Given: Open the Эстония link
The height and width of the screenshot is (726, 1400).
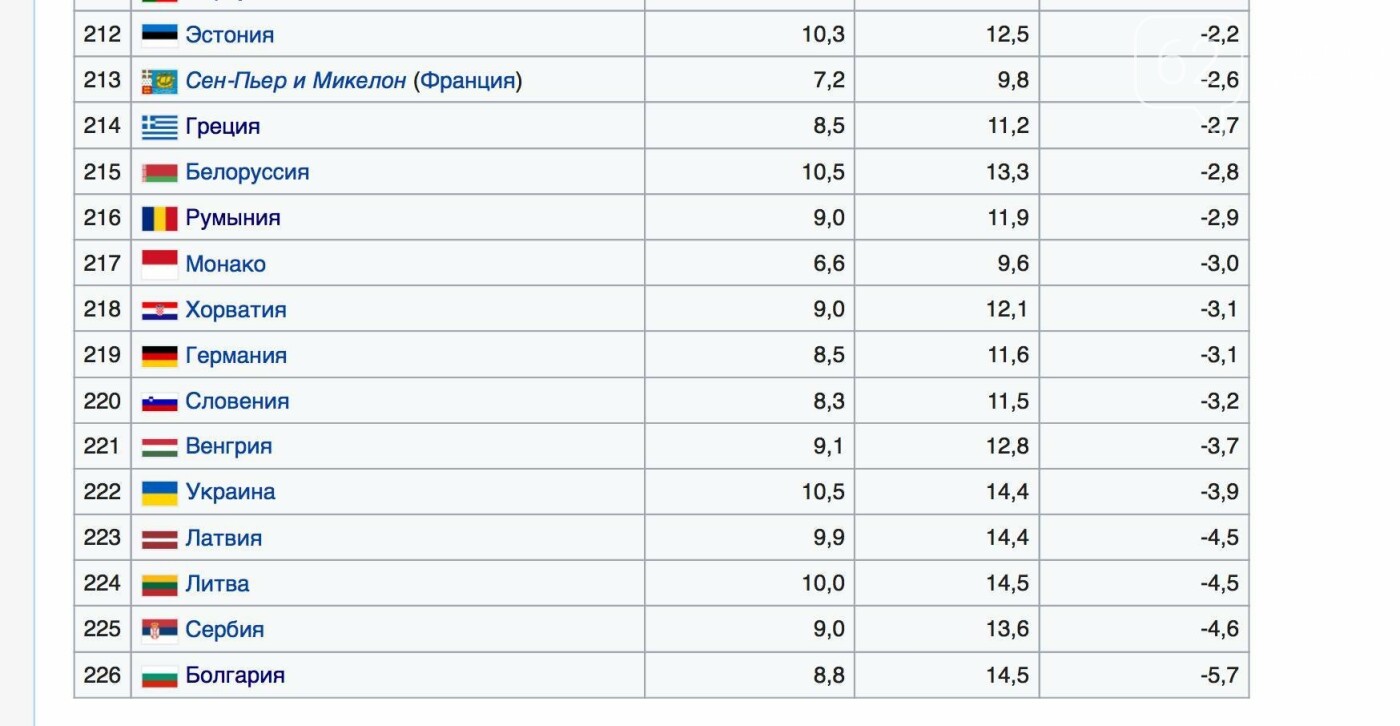Looking at the screenshot, I should coord(229,35).
